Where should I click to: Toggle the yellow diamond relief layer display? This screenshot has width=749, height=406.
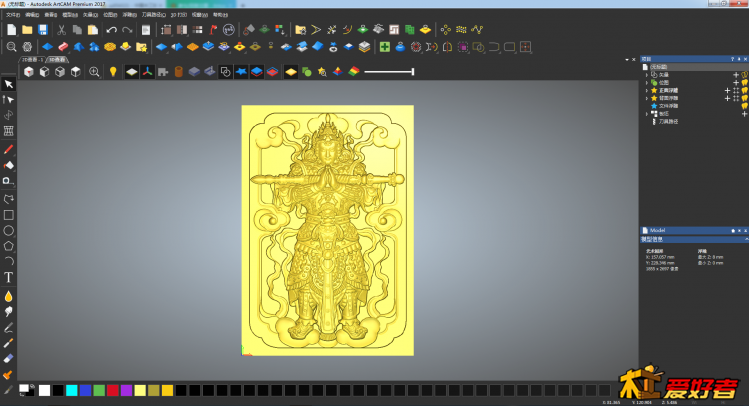coord(290,72)
